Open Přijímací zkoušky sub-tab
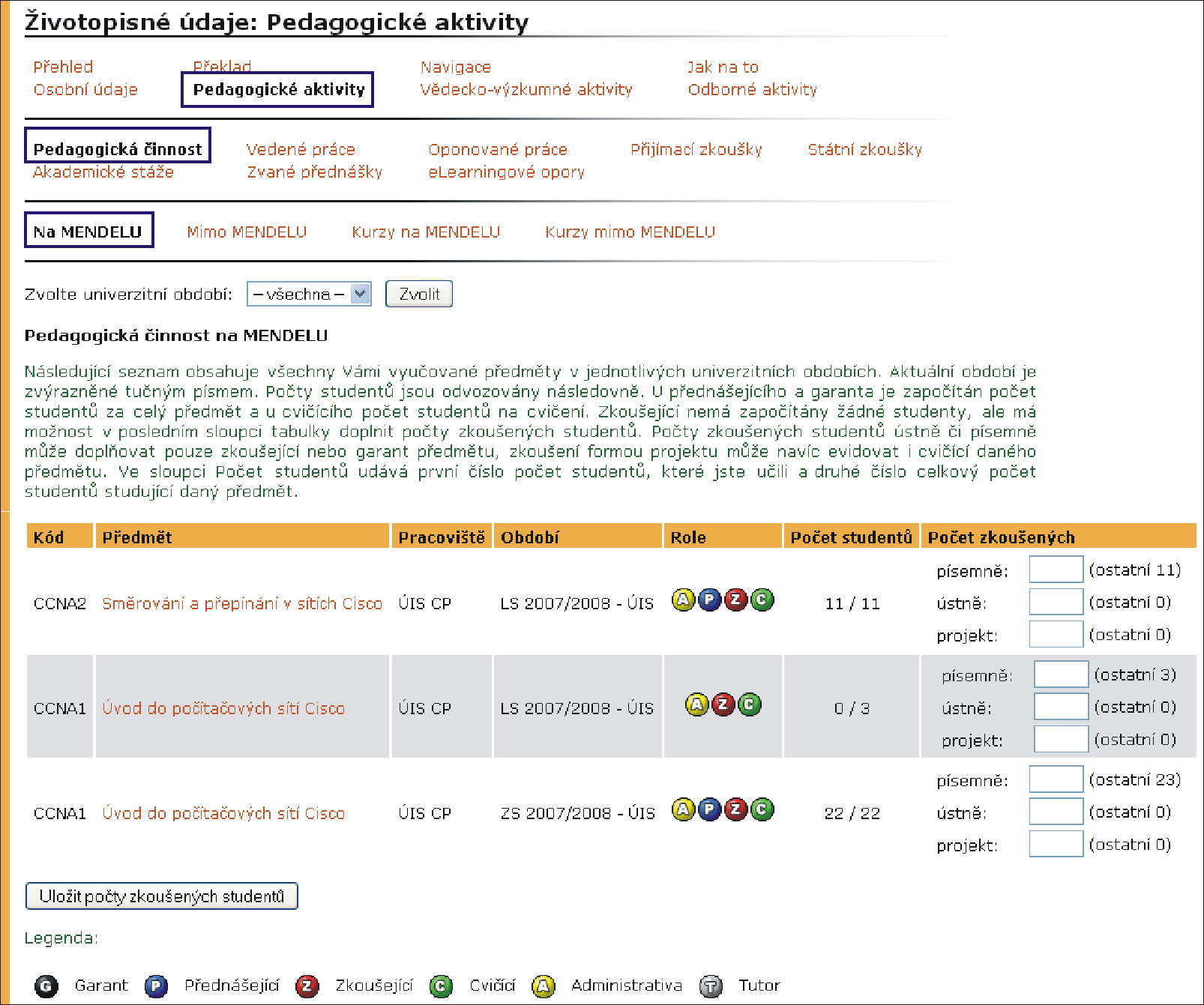 click(696, 149)
